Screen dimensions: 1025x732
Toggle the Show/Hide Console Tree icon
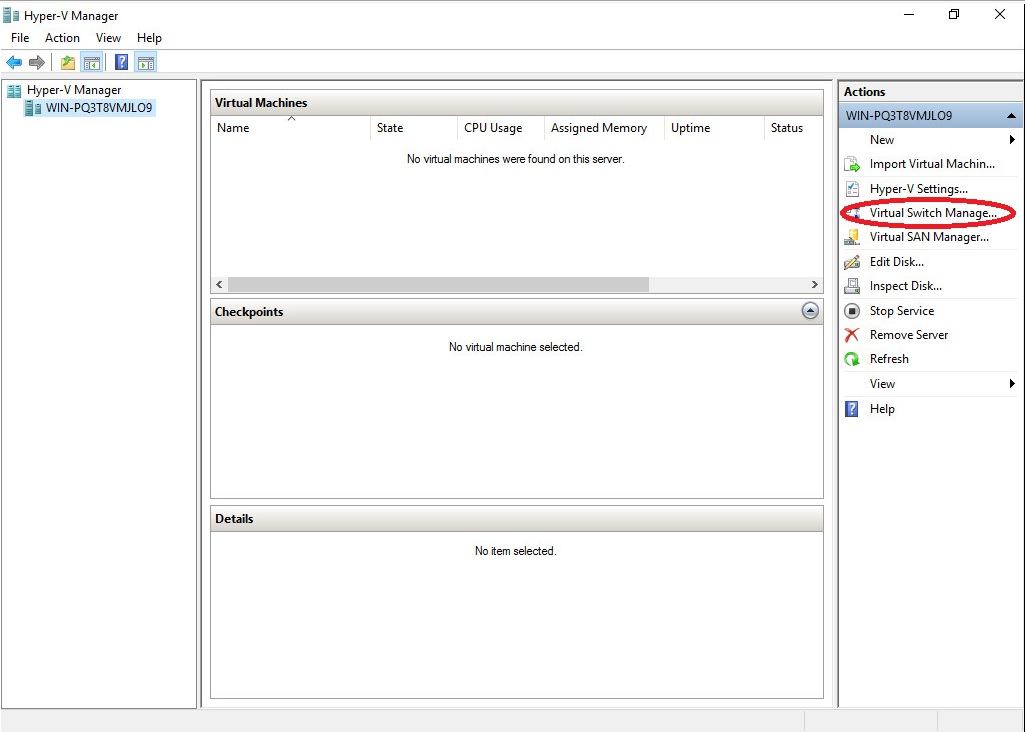click(x=92, y=63)
